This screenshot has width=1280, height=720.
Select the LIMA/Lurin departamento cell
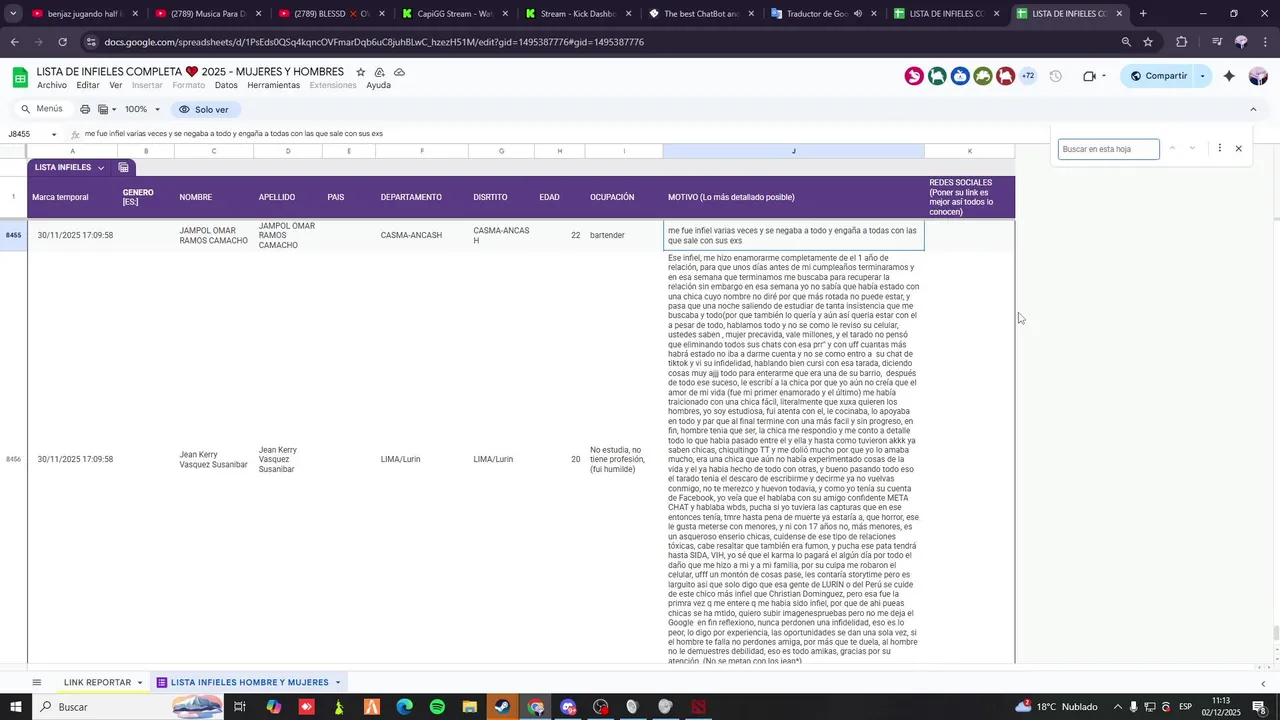pos(422,459)
